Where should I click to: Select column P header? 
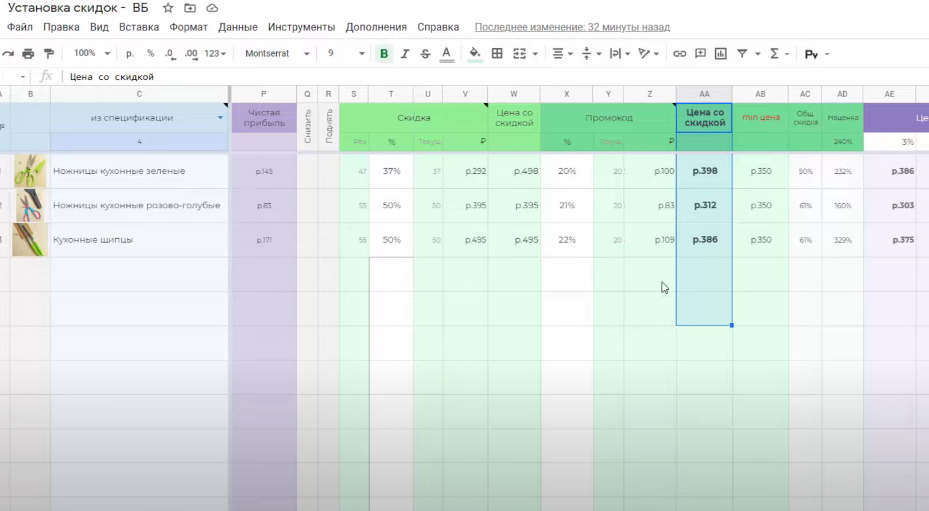263,94
